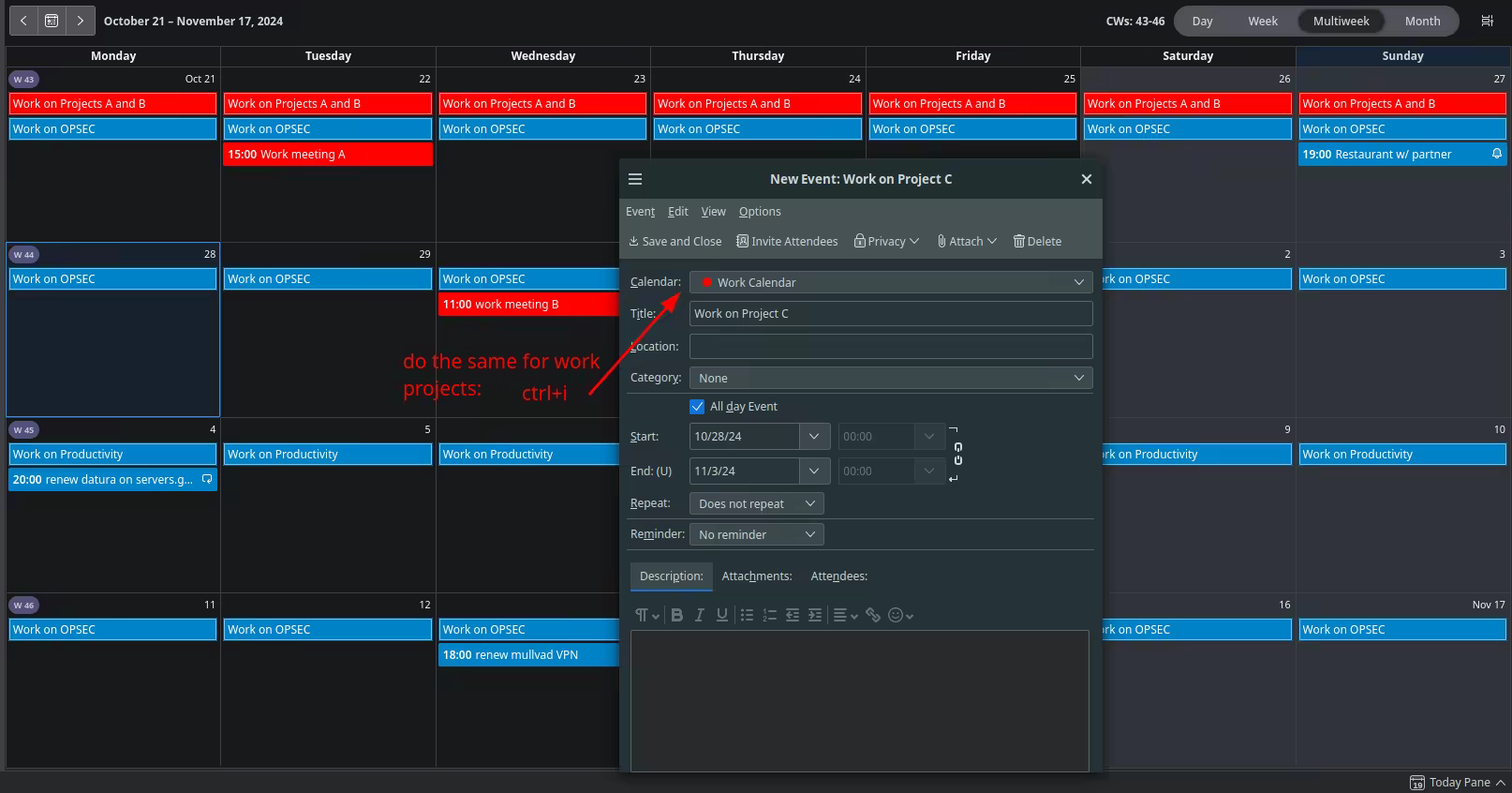Open the Reminder dropdown

(756, 534)
